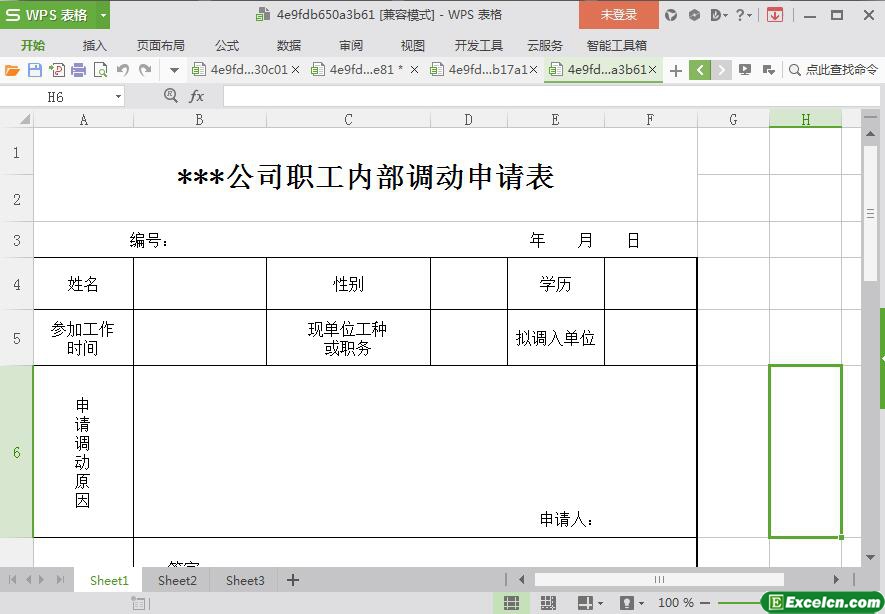The image size is (885, 614).
Task: Add a new document tab with plus
Action: [x=676, y=71]
